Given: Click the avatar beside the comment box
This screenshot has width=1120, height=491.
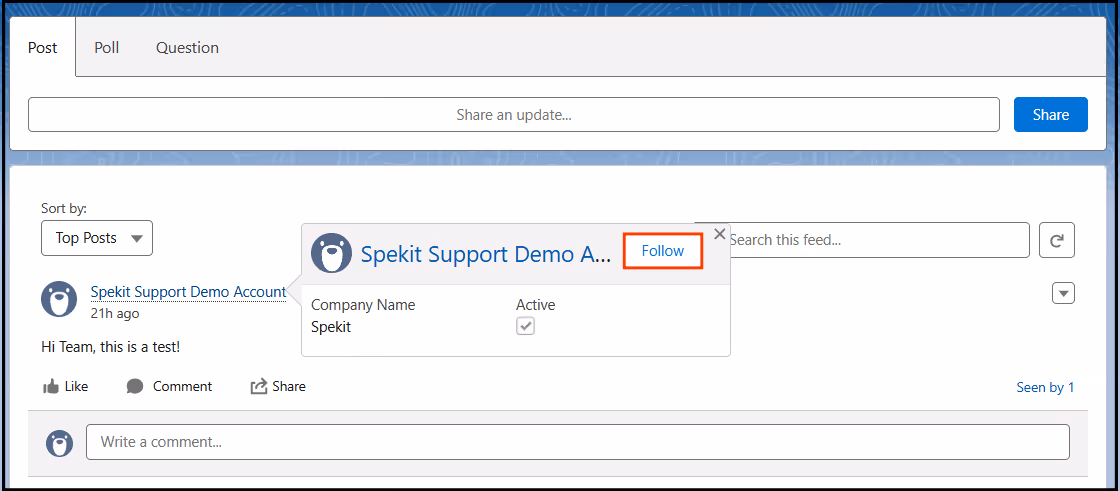Looking at the screenshot, I should 60,443.
